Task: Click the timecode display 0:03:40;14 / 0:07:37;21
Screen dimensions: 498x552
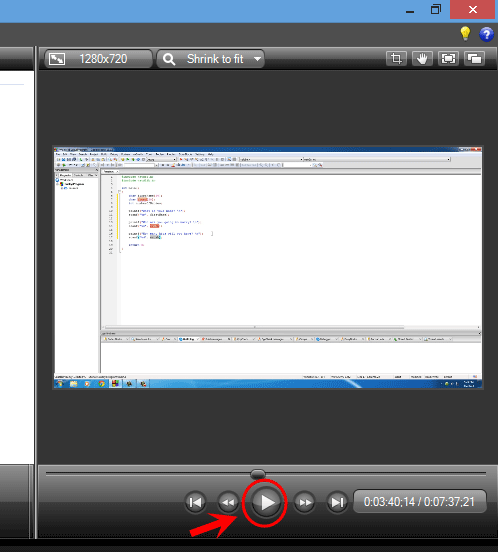Action: [x=420, y=502]
